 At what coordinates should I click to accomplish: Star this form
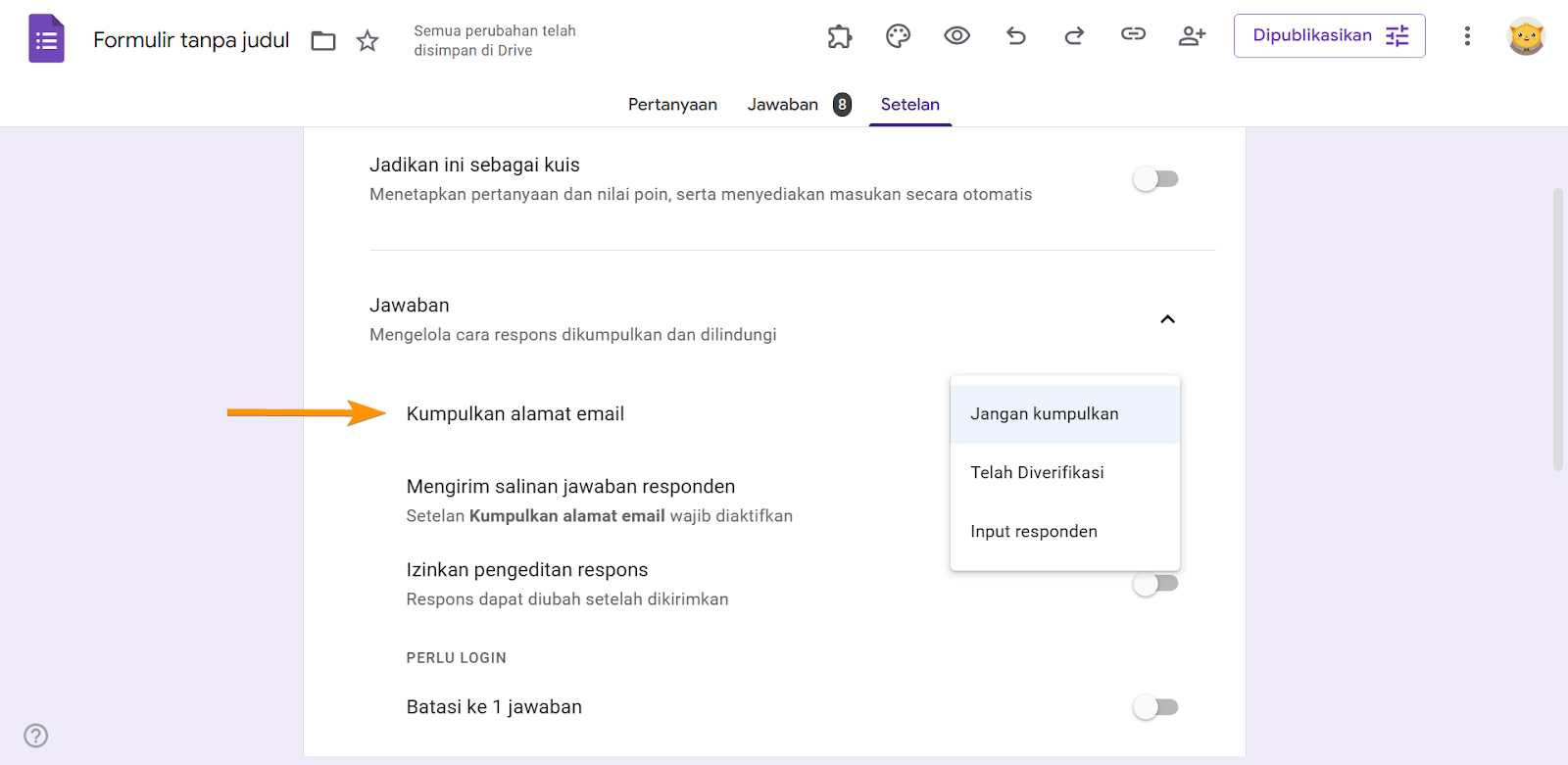coord(367,40)
